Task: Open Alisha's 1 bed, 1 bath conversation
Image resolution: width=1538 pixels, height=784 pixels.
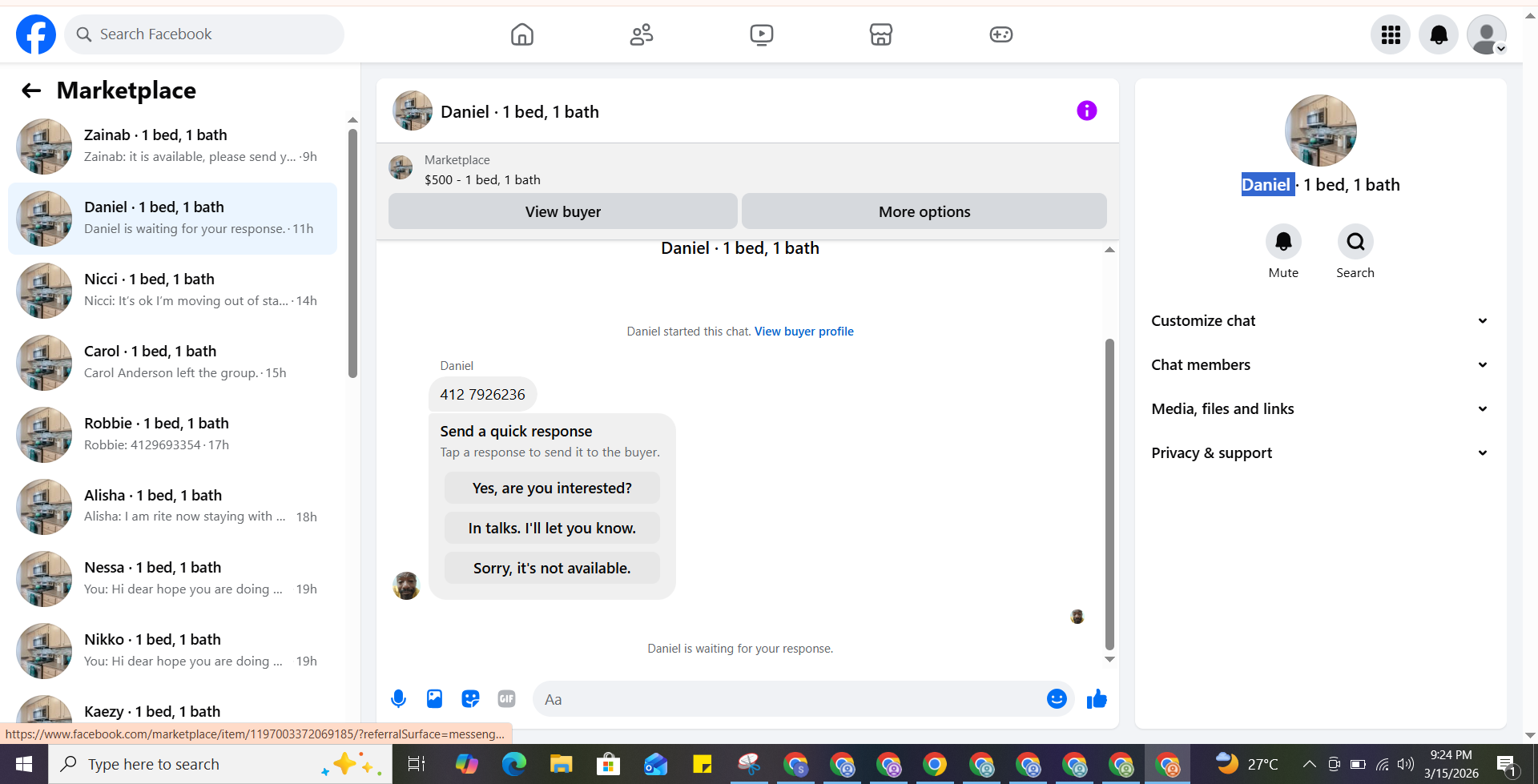Action: [x=172, y=507]
